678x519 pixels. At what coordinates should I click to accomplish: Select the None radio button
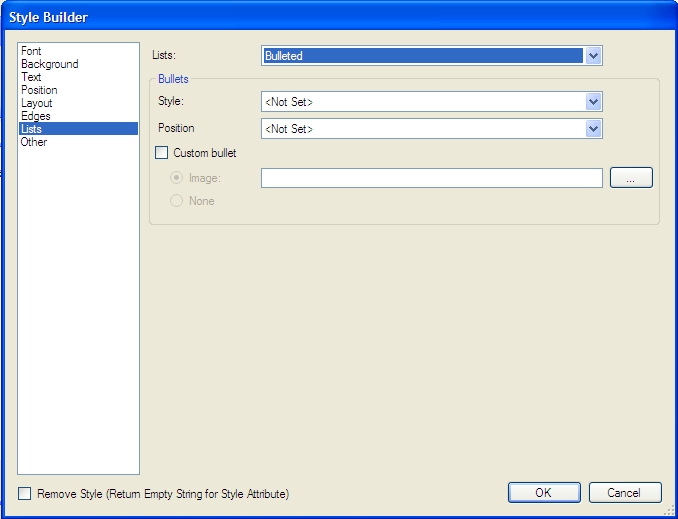click(x=177, y=201)
